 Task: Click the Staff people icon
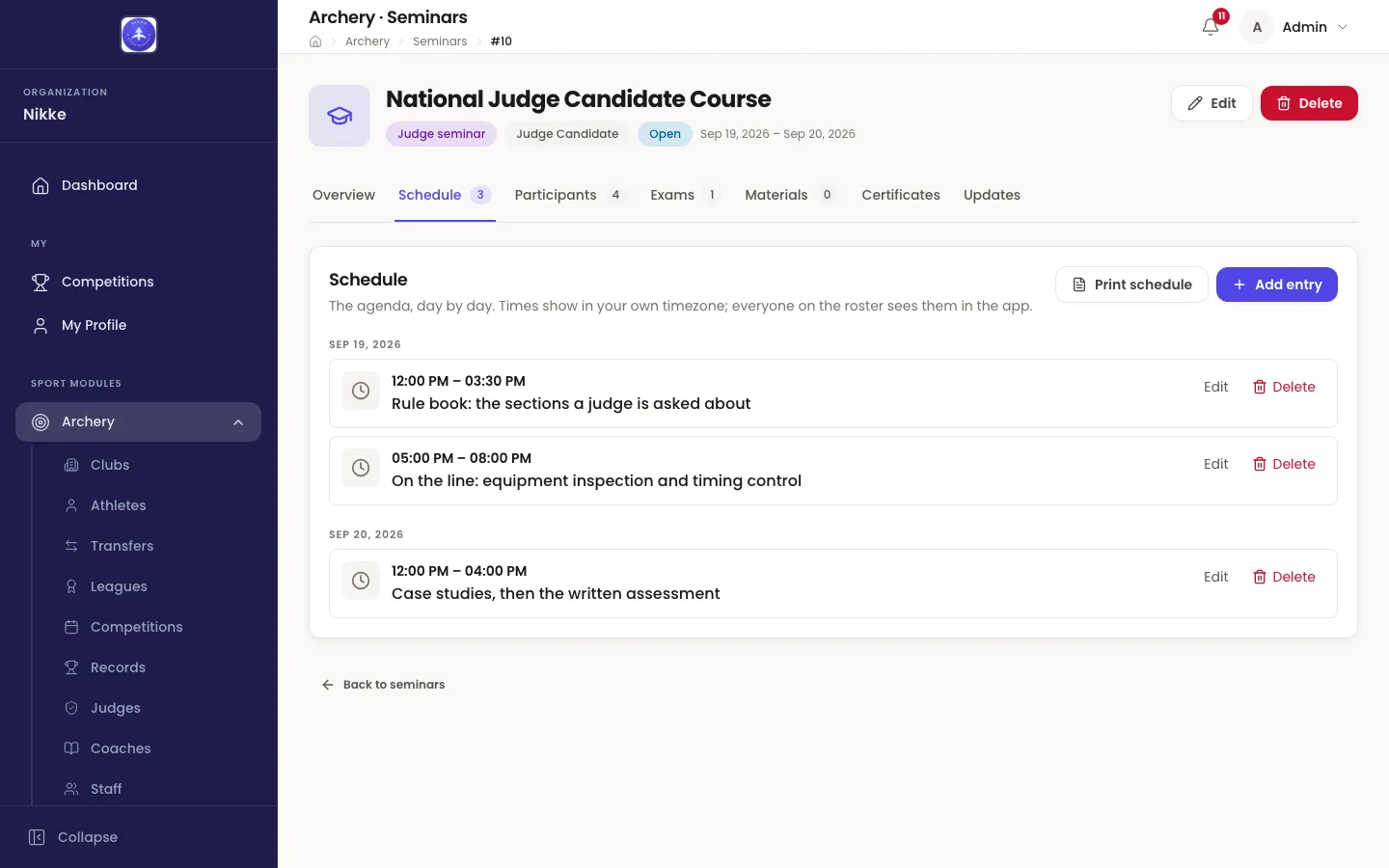click(x=71, y=789)
